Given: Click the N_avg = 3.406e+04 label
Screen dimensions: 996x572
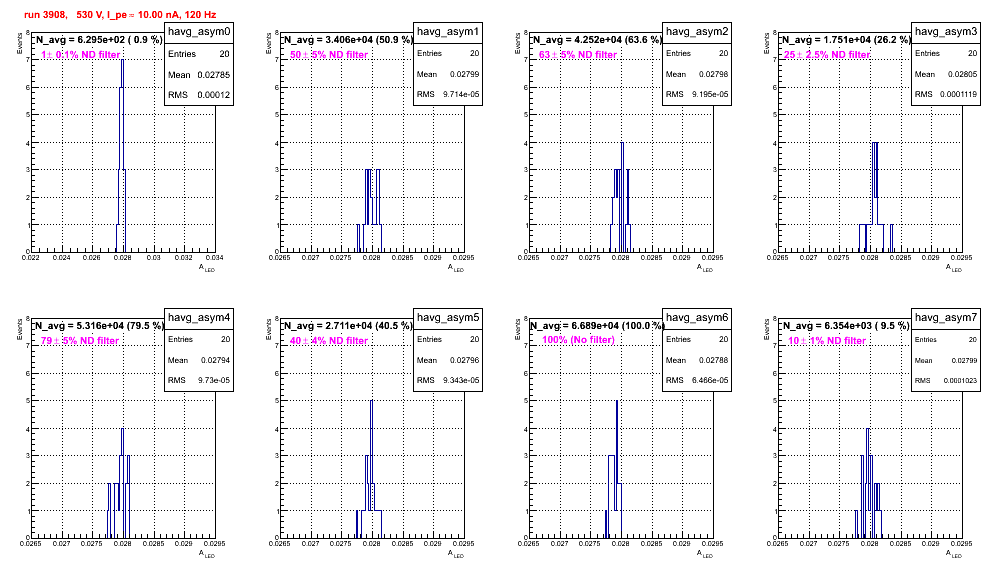Looking at the screenshot, I should tap(348, 39).
